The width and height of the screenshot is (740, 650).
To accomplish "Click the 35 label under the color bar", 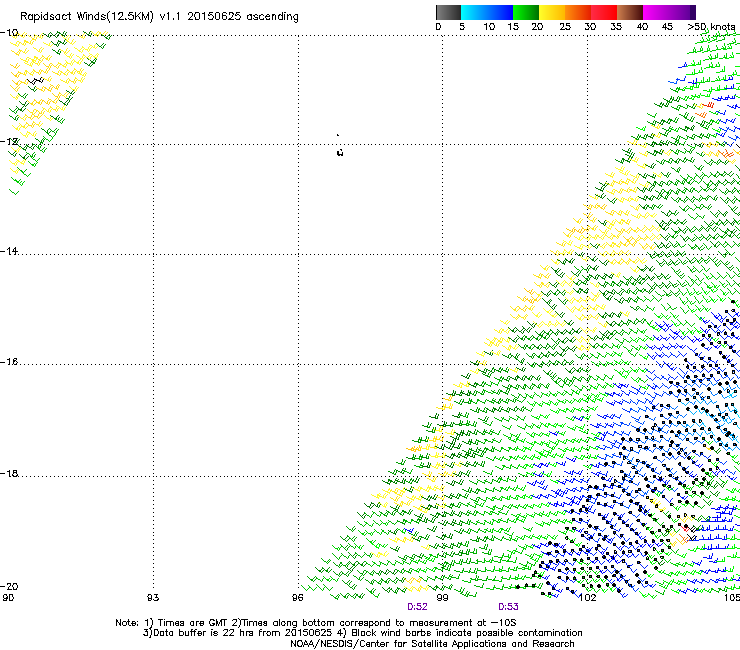I will point(616,27).
